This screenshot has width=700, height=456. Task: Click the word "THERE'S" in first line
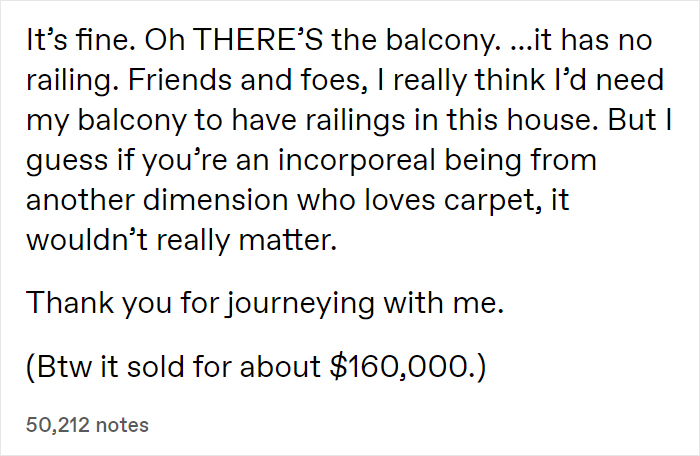click(259, 40)
